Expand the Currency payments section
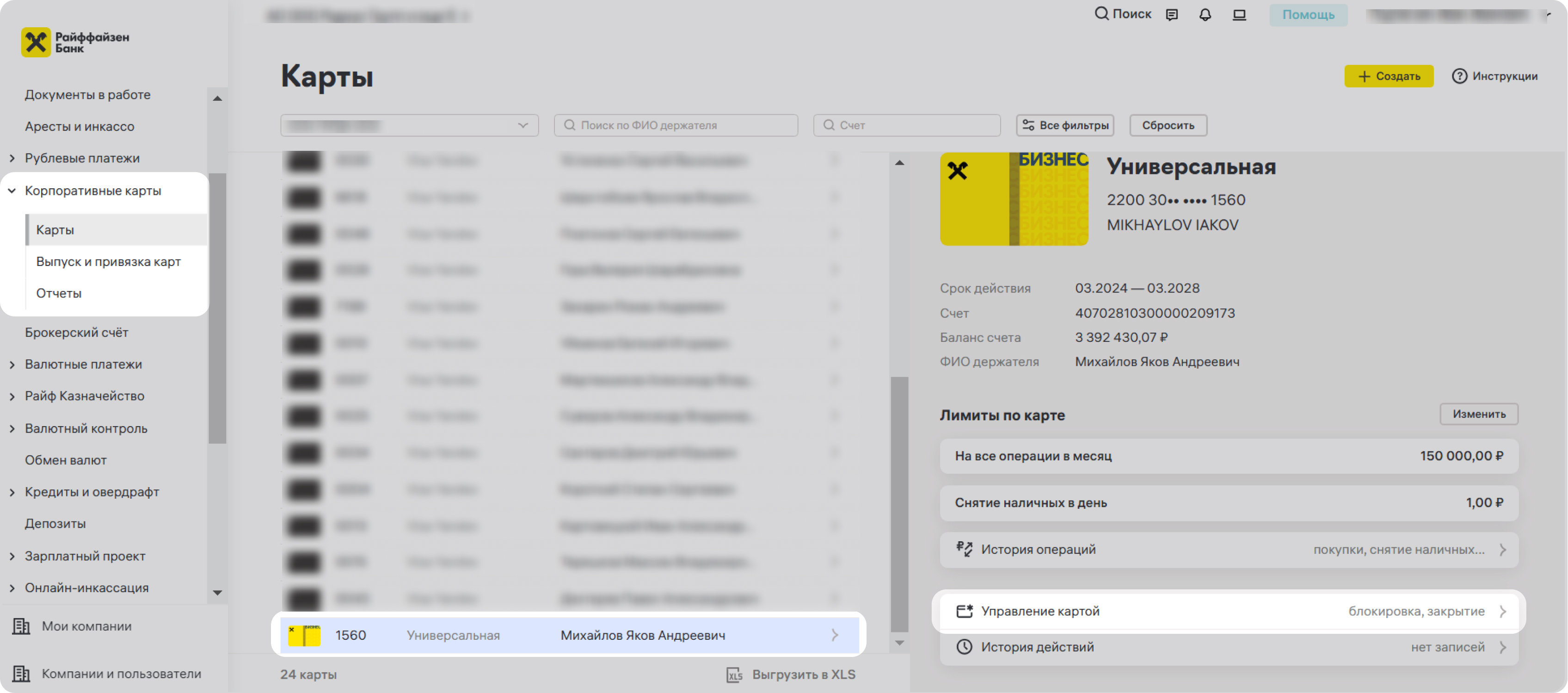The image size is (1568, 693). point(12,364)
